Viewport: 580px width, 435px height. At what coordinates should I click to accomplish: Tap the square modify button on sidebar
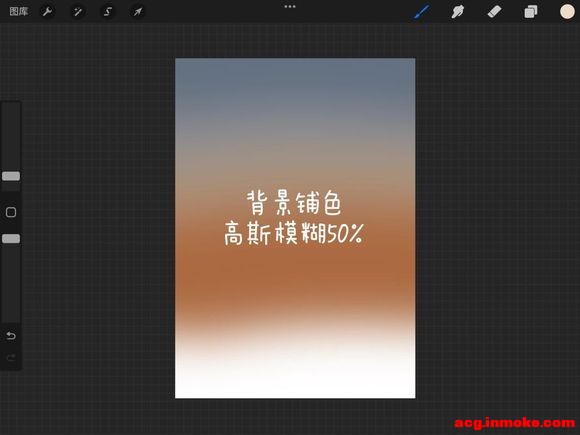click(x=11, y=212)
